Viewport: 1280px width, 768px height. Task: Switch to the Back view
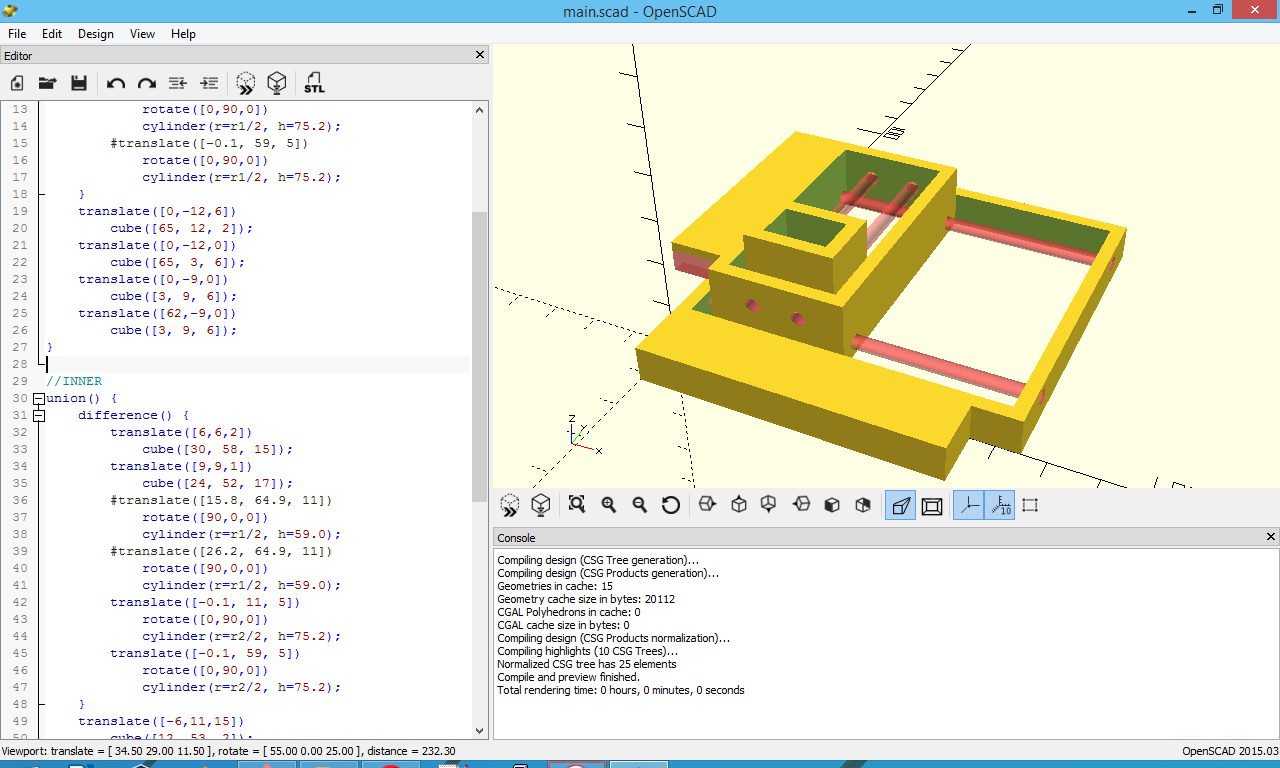pyautogui.click(x=863, y=505)
